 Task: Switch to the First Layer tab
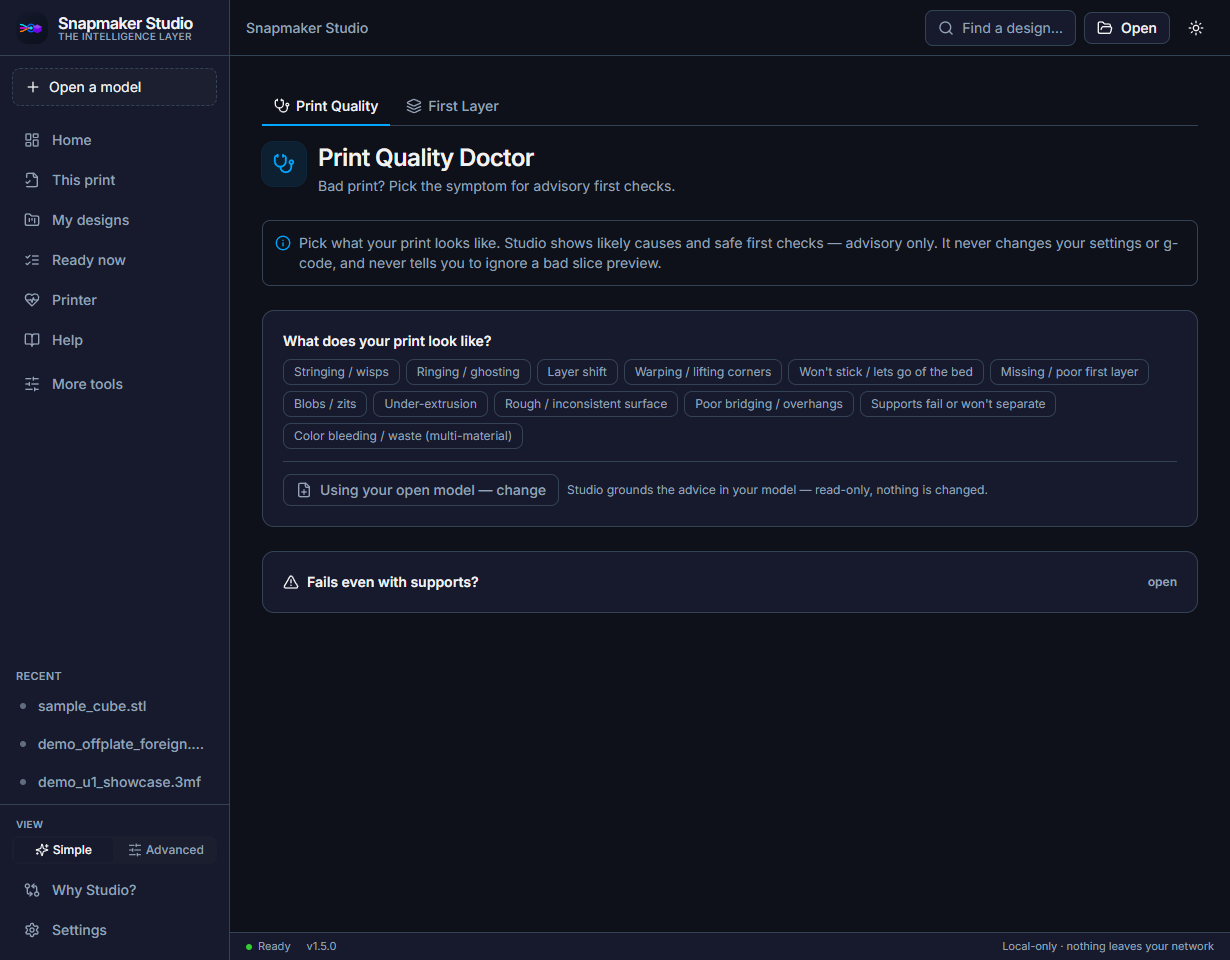click(452, 106)
